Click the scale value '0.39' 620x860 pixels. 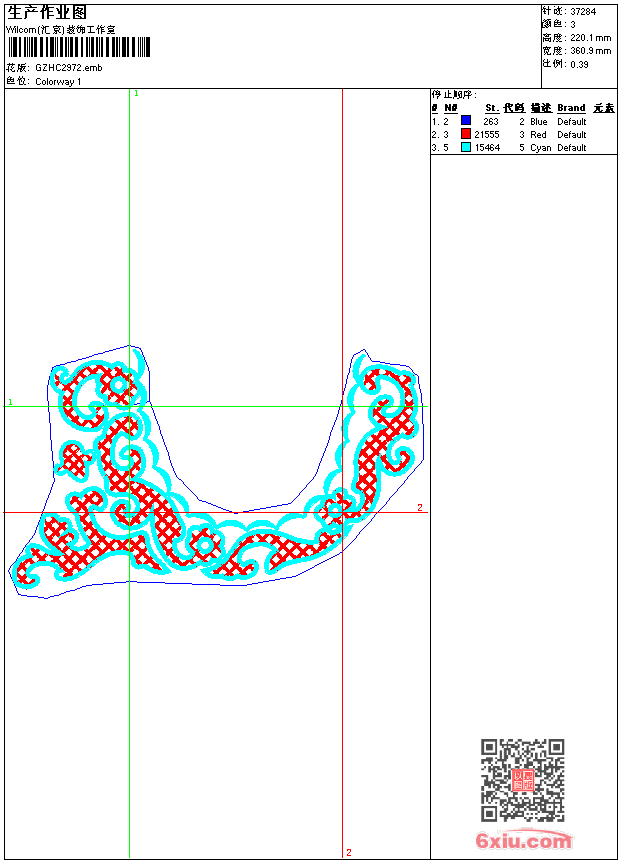click(579, 65)
